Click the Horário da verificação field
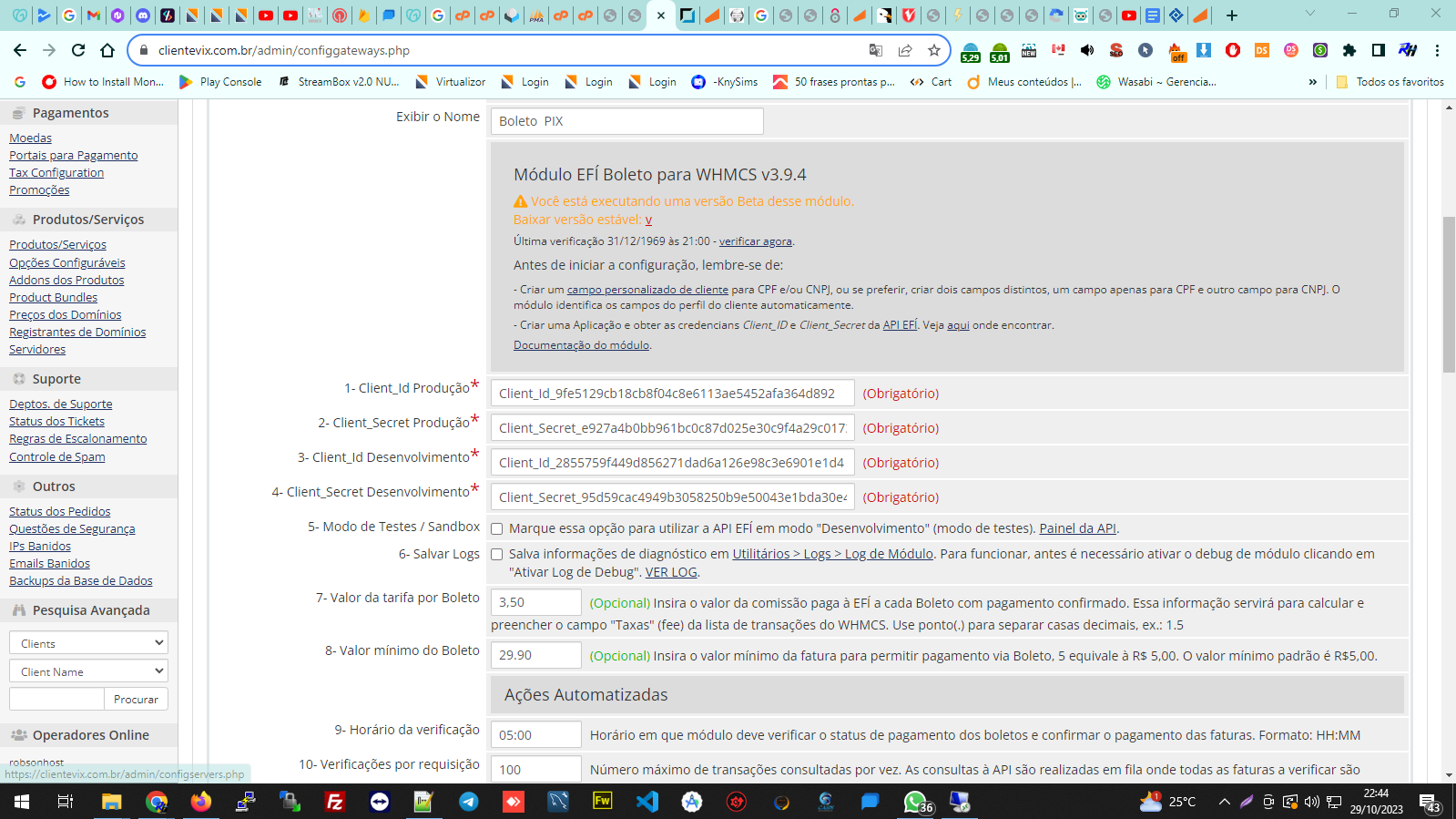1456x819 pixels. tap(536, 735)
